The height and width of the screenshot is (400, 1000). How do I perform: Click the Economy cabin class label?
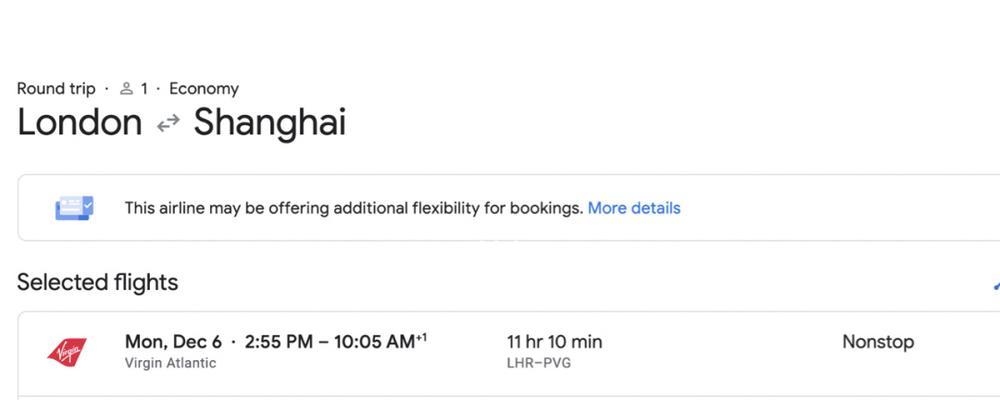(x=204, y=89)
